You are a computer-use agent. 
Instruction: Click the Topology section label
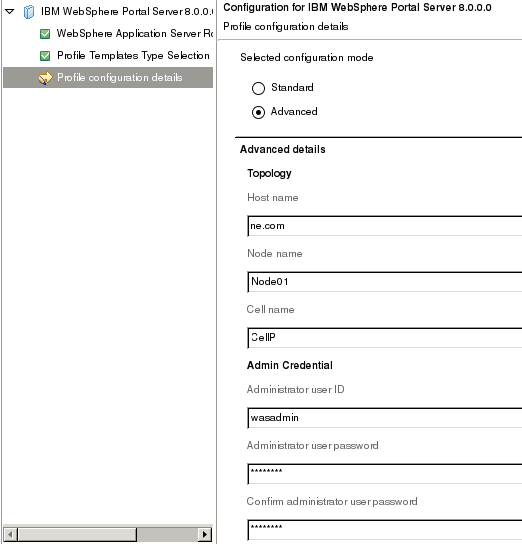tap(269, 173)
